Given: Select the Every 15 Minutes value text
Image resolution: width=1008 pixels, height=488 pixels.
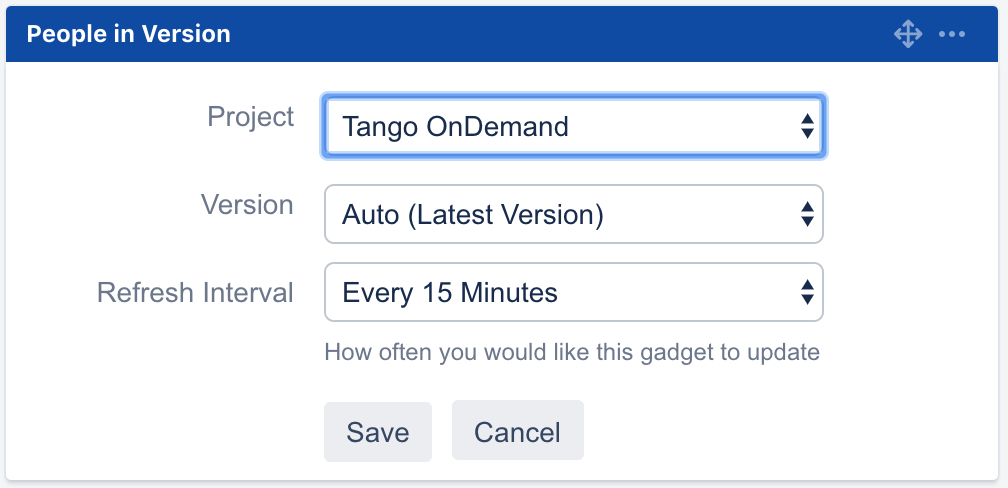Looking at the screenshot, I should coord(450,292).
